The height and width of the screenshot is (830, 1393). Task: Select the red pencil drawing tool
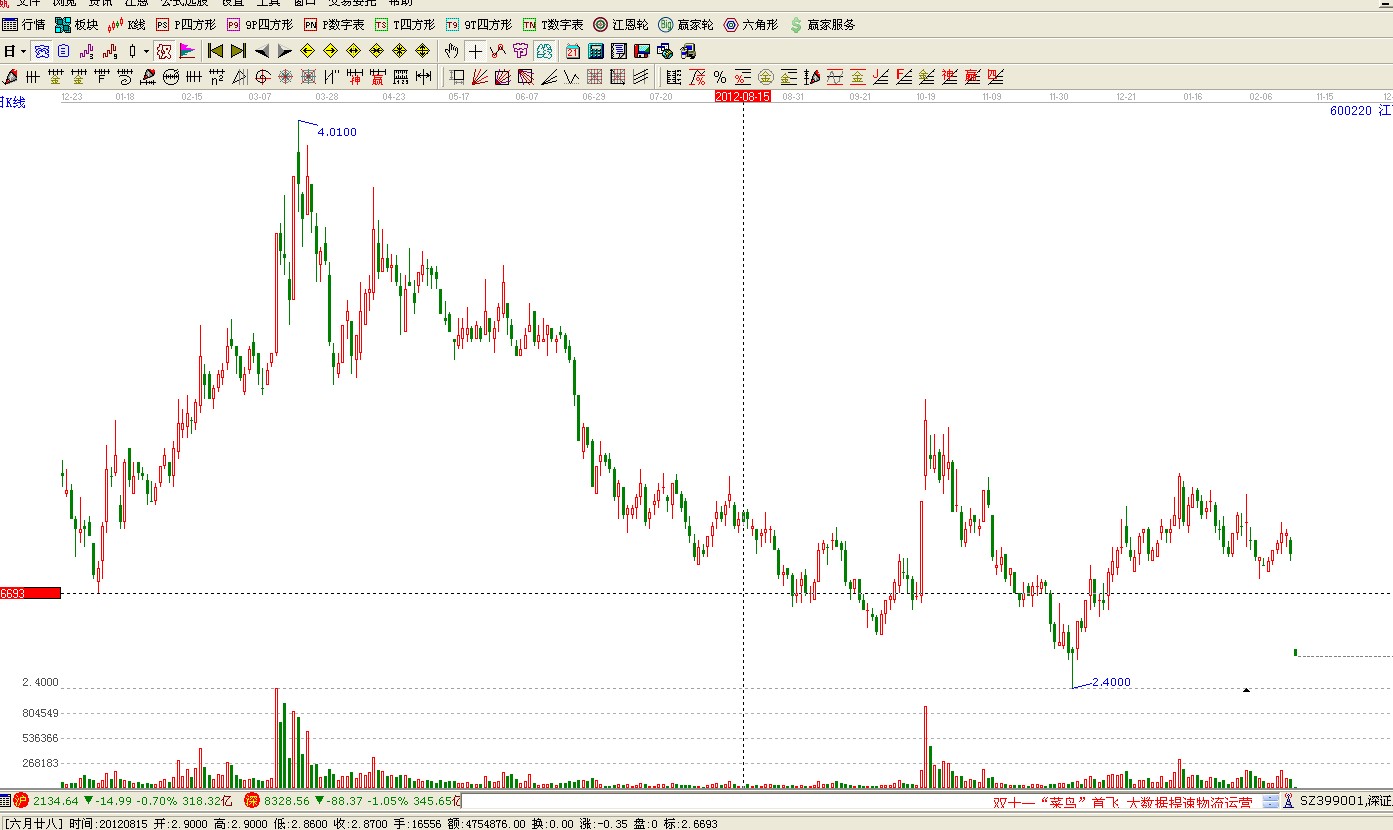(11, 77)
